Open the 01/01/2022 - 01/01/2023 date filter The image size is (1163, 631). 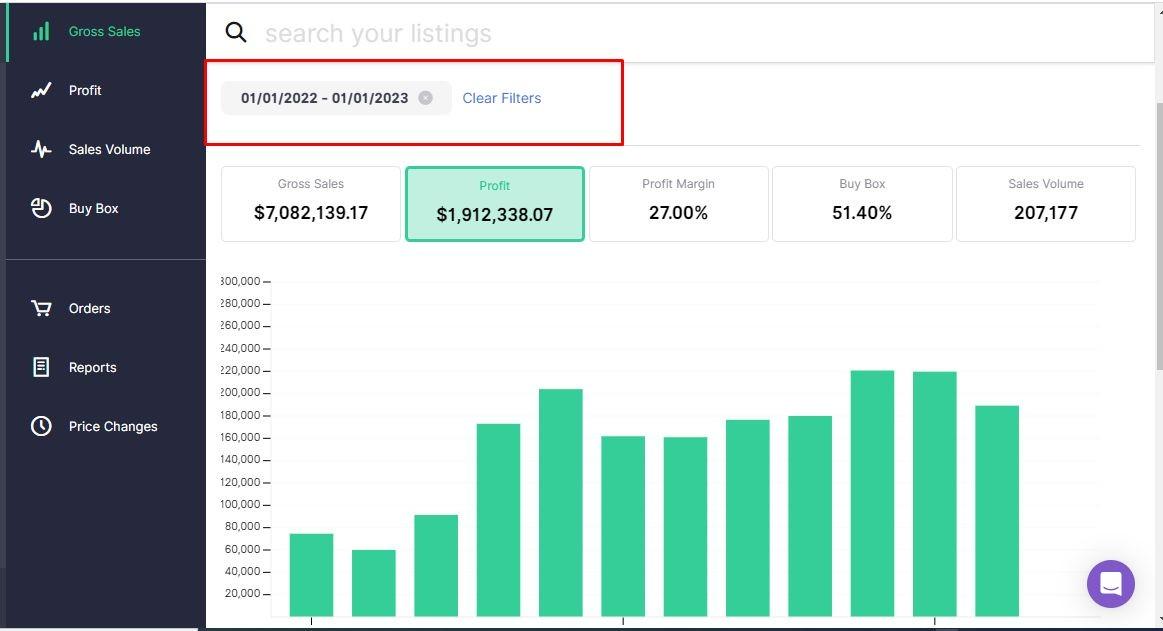click(x=324, y=98)
